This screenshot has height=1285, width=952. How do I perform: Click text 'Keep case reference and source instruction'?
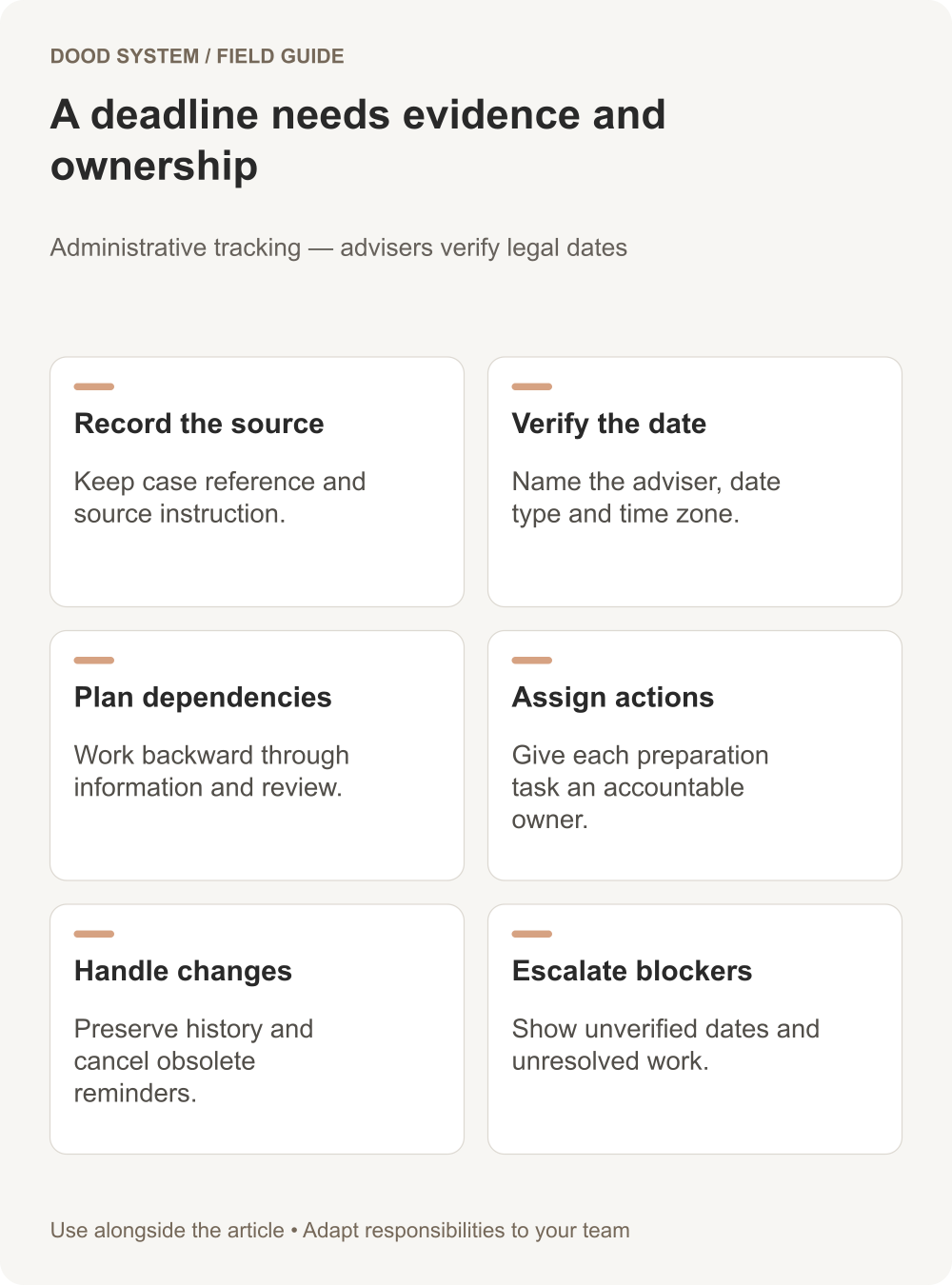220,498
